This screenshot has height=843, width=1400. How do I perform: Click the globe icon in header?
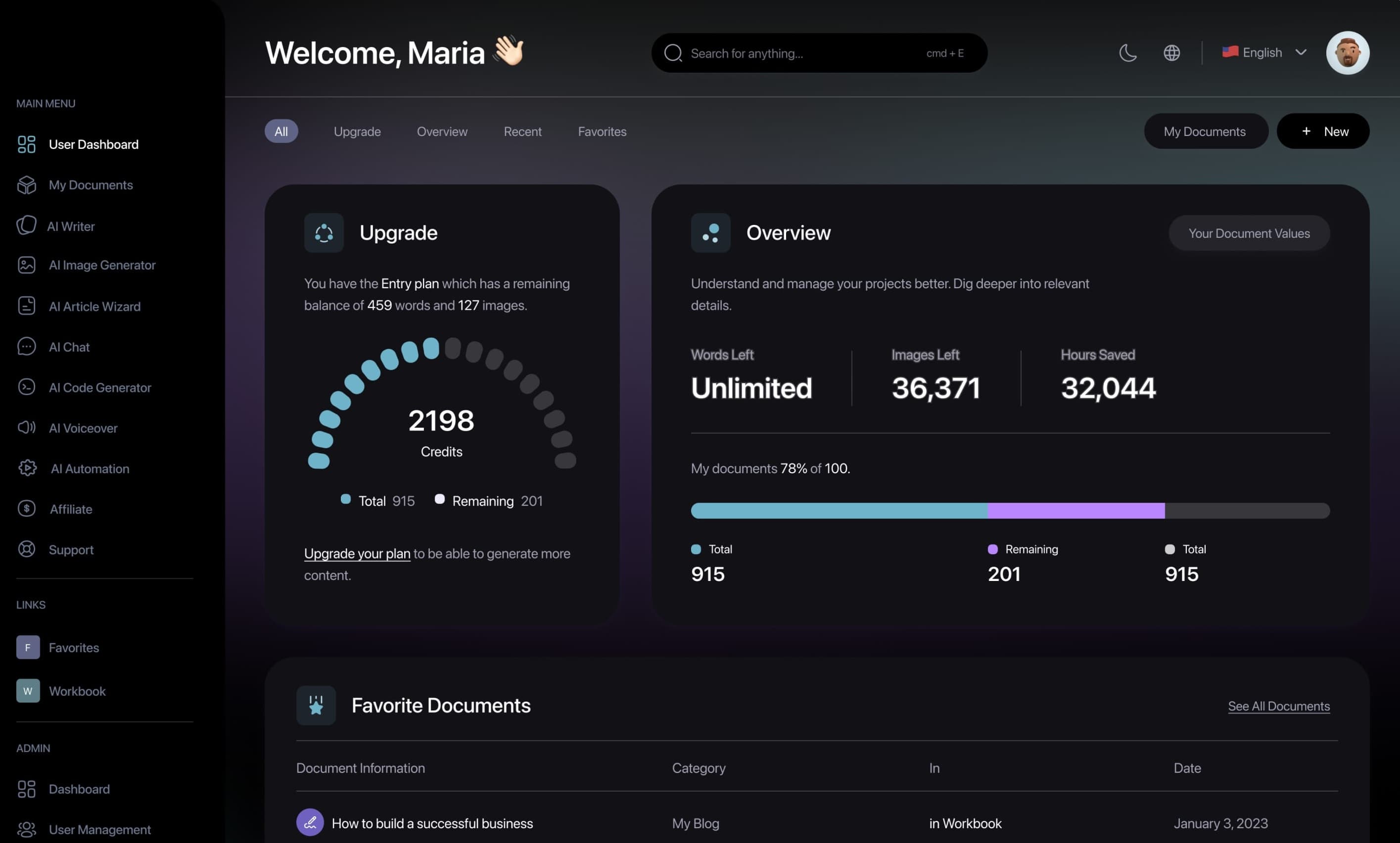pos(1171,52)
